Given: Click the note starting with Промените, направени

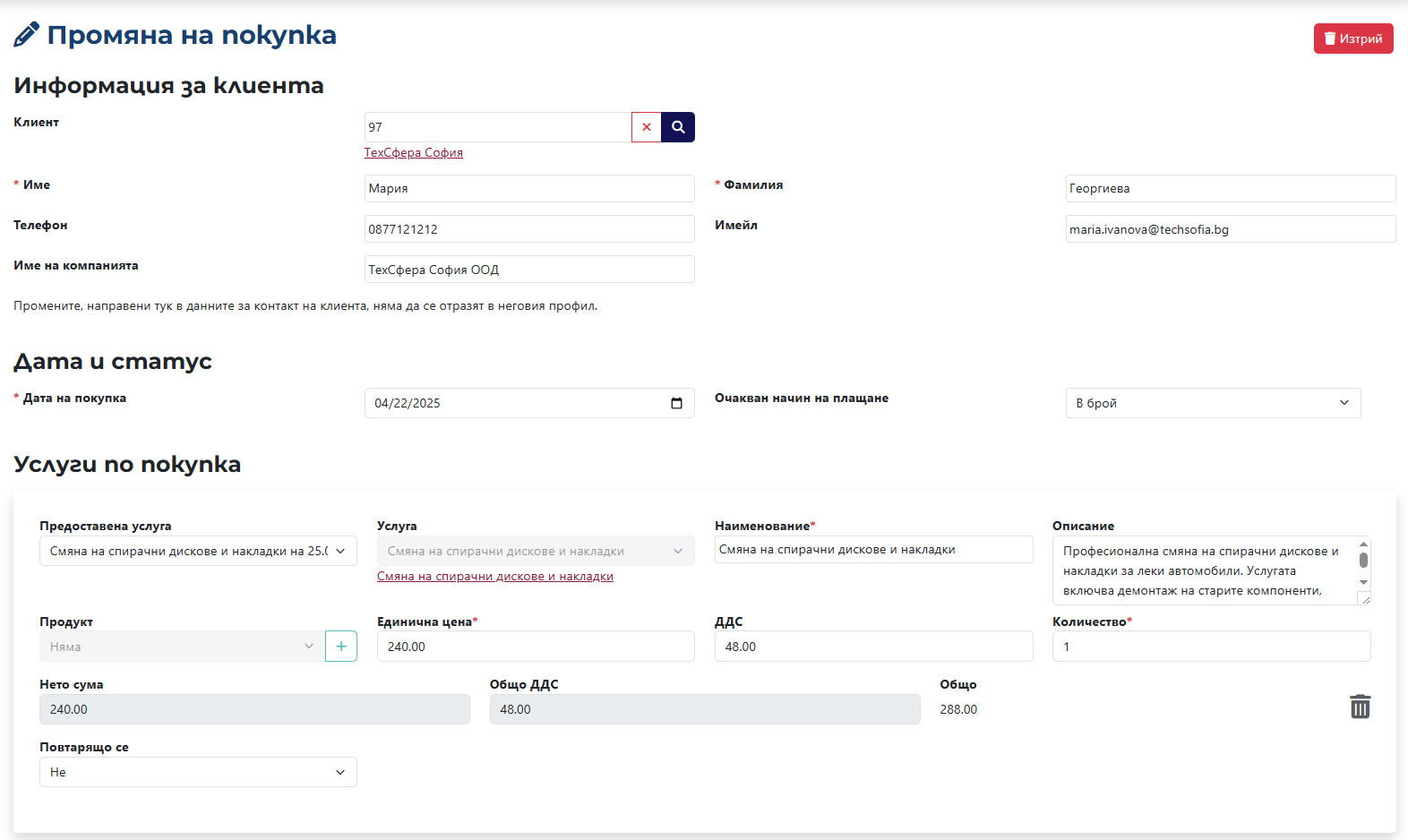Looking at the screenshot, I should (305, 306).
